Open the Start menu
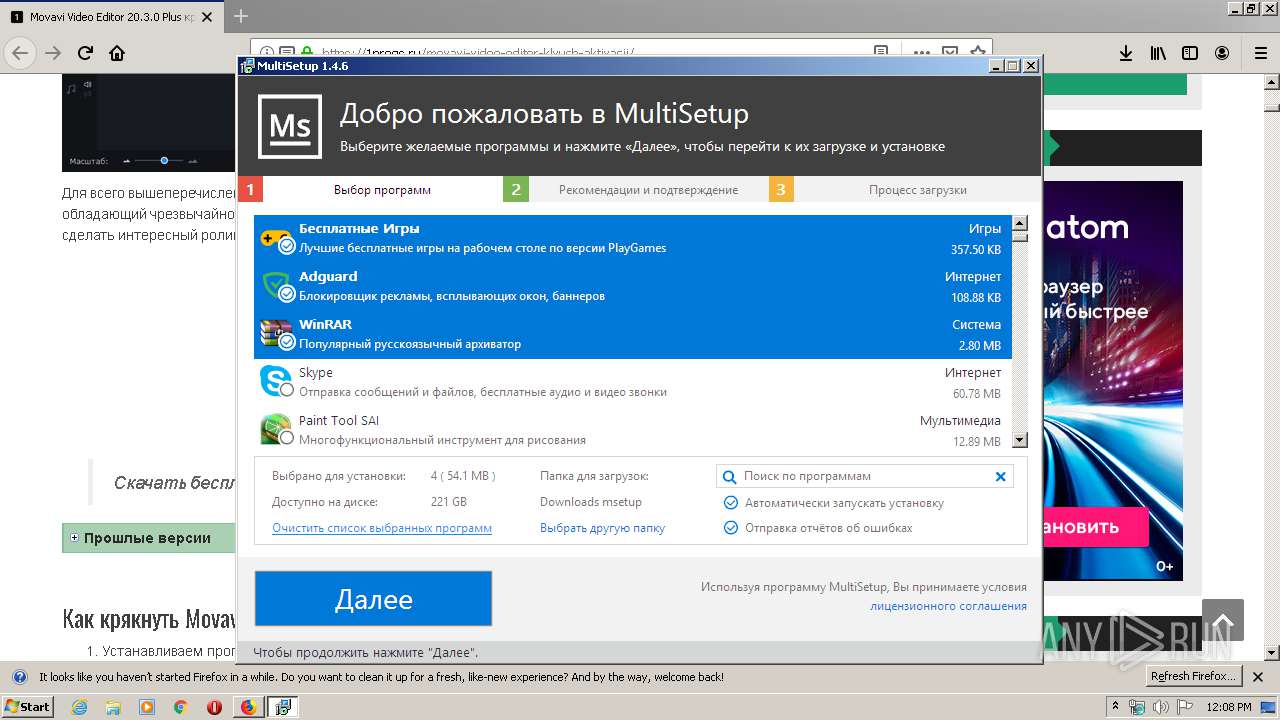This screenshot has height=720, width=1280. 28,707
